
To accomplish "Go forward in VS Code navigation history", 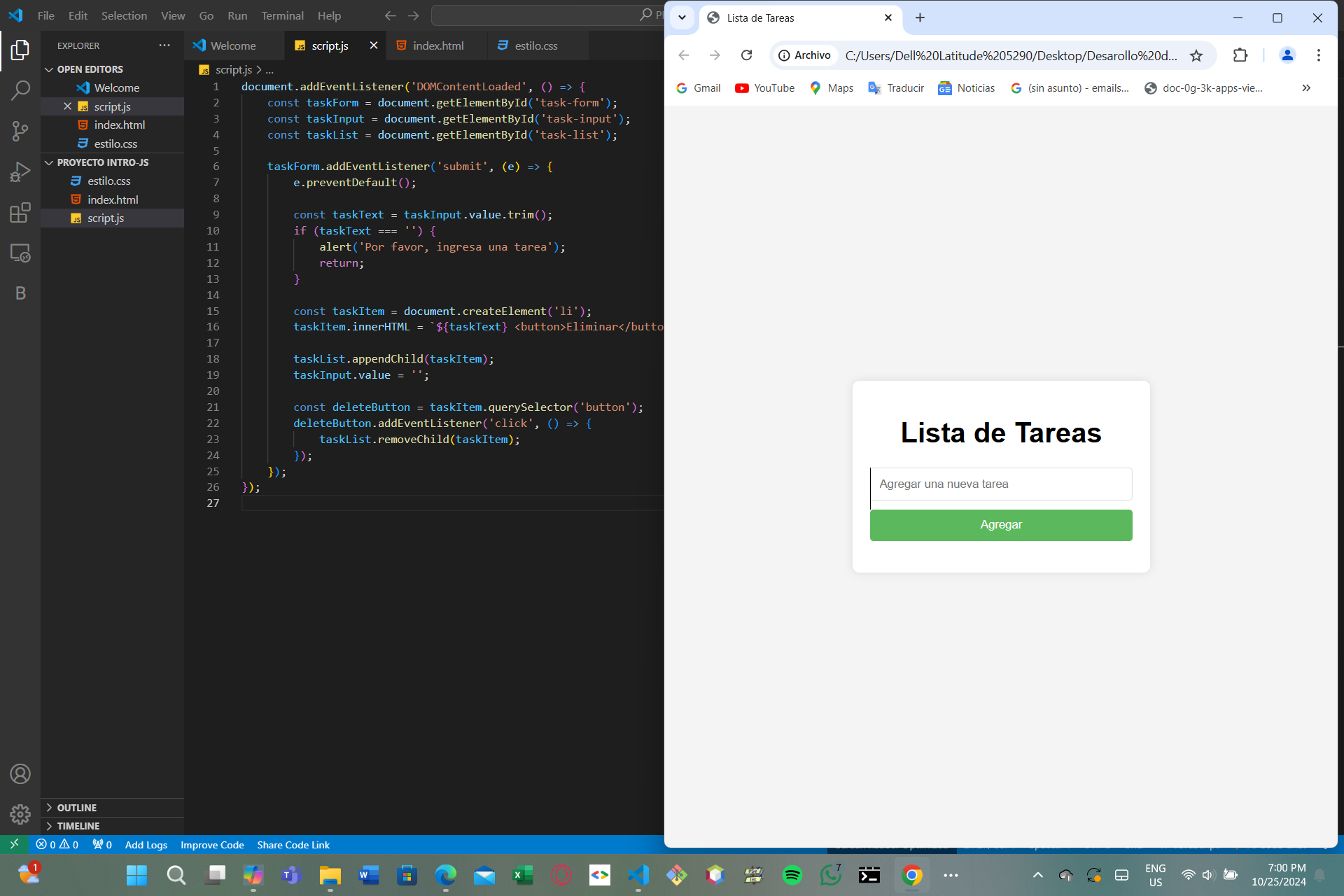I will 414,15.
